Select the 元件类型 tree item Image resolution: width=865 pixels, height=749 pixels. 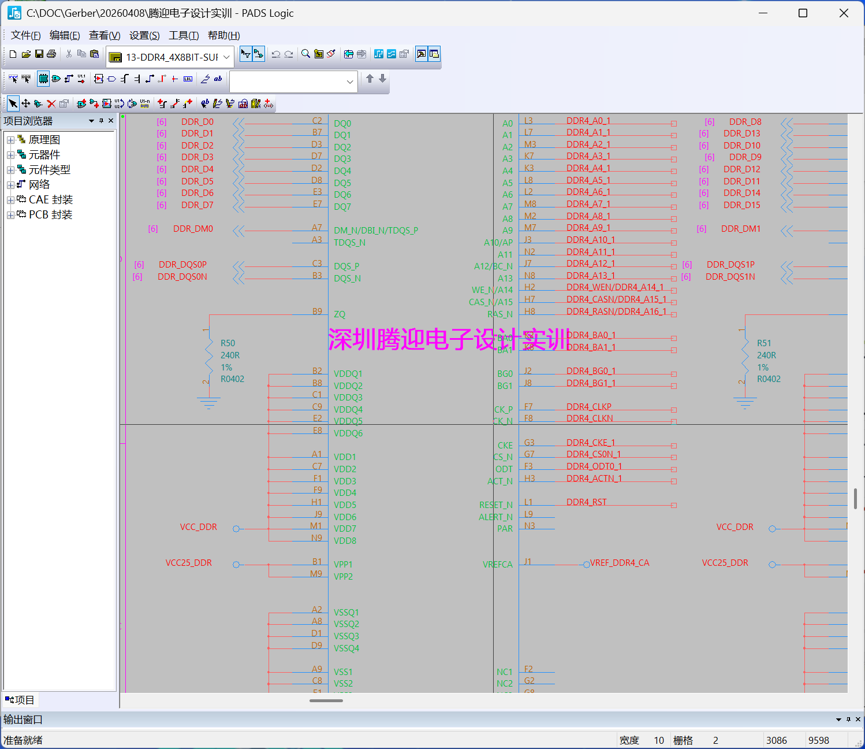coord(49,170)
